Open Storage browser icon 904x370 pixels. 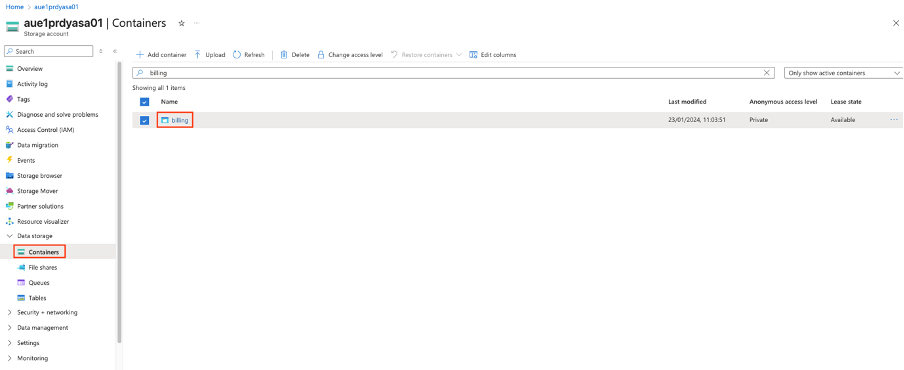coord(9,176)
